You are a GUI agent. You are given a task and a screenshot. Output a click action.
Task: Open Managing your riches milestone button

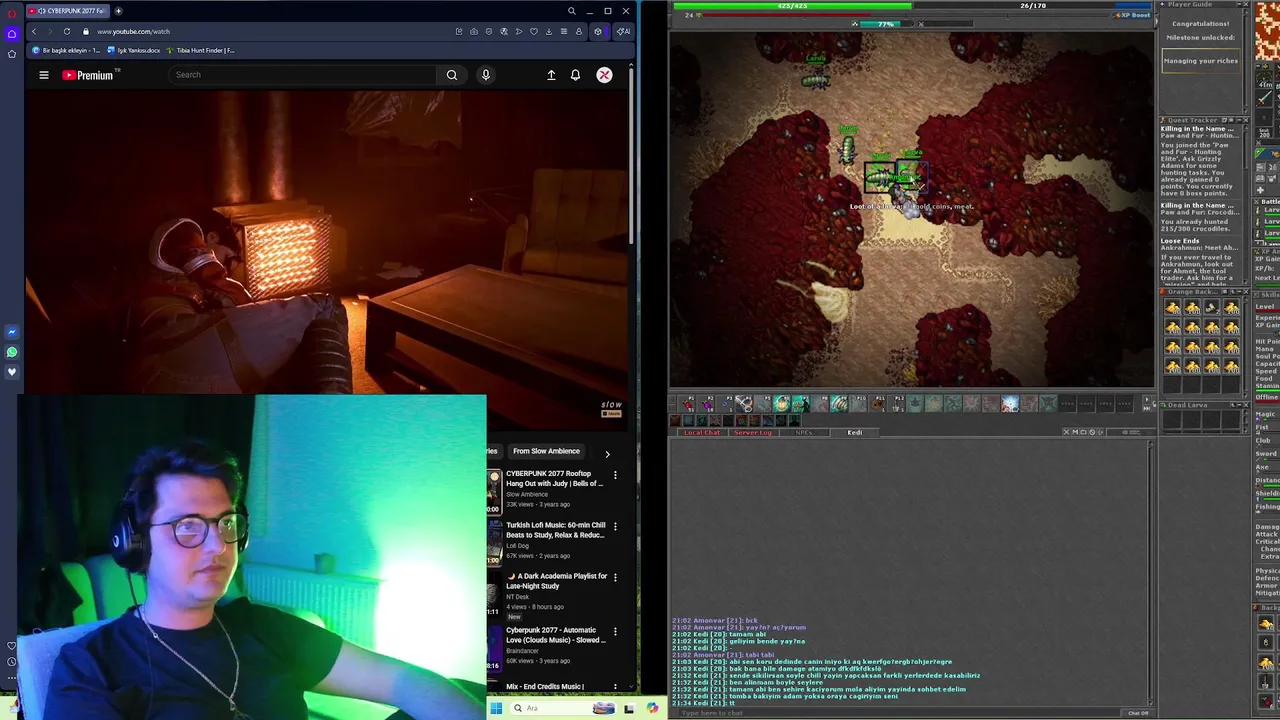1201,61
